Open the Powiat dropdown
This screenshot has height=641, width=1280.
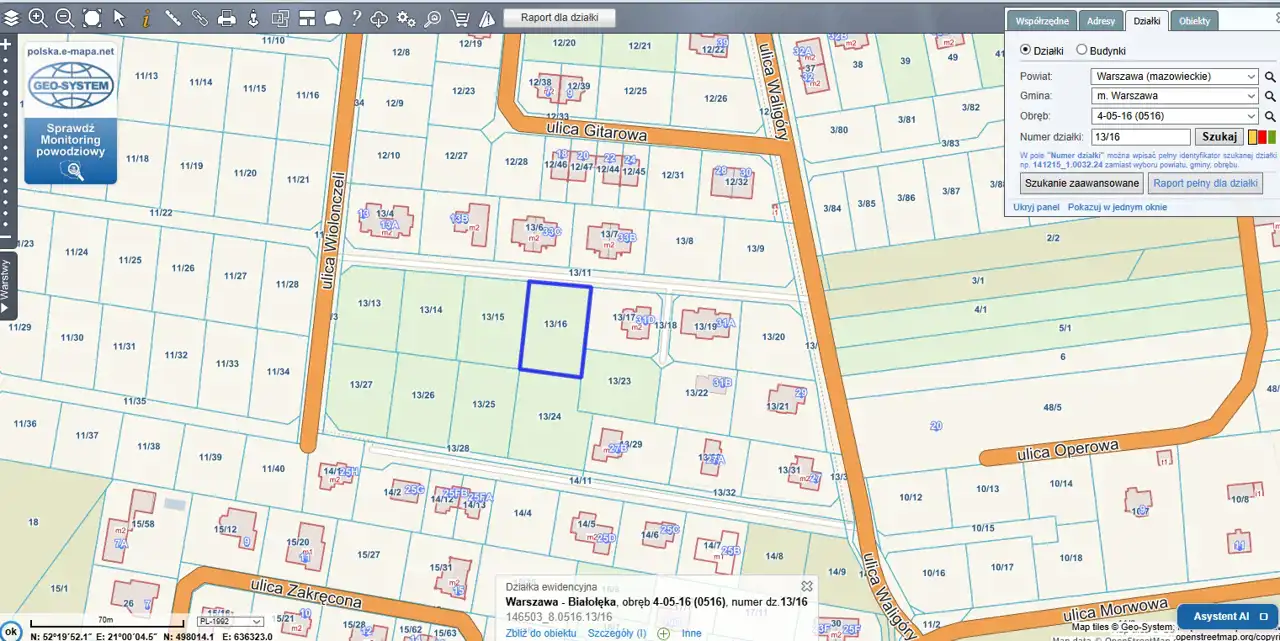(1174, 77)
